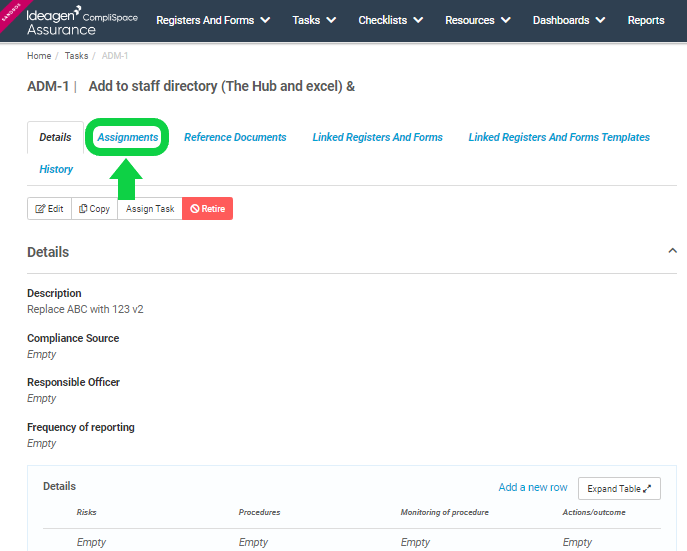687x551 pixels.
Task: Click the Copy button
Action: click(94, 208)
